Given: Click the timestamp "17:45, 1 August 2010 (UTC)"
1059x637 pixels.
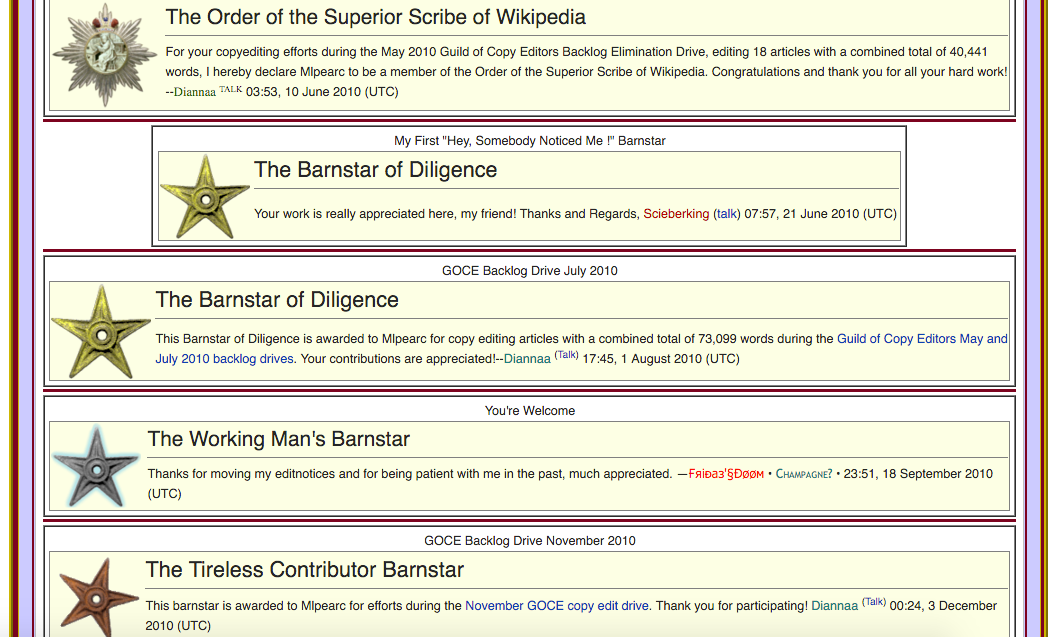Looking at the screenshot, I should tap(661, 359).
